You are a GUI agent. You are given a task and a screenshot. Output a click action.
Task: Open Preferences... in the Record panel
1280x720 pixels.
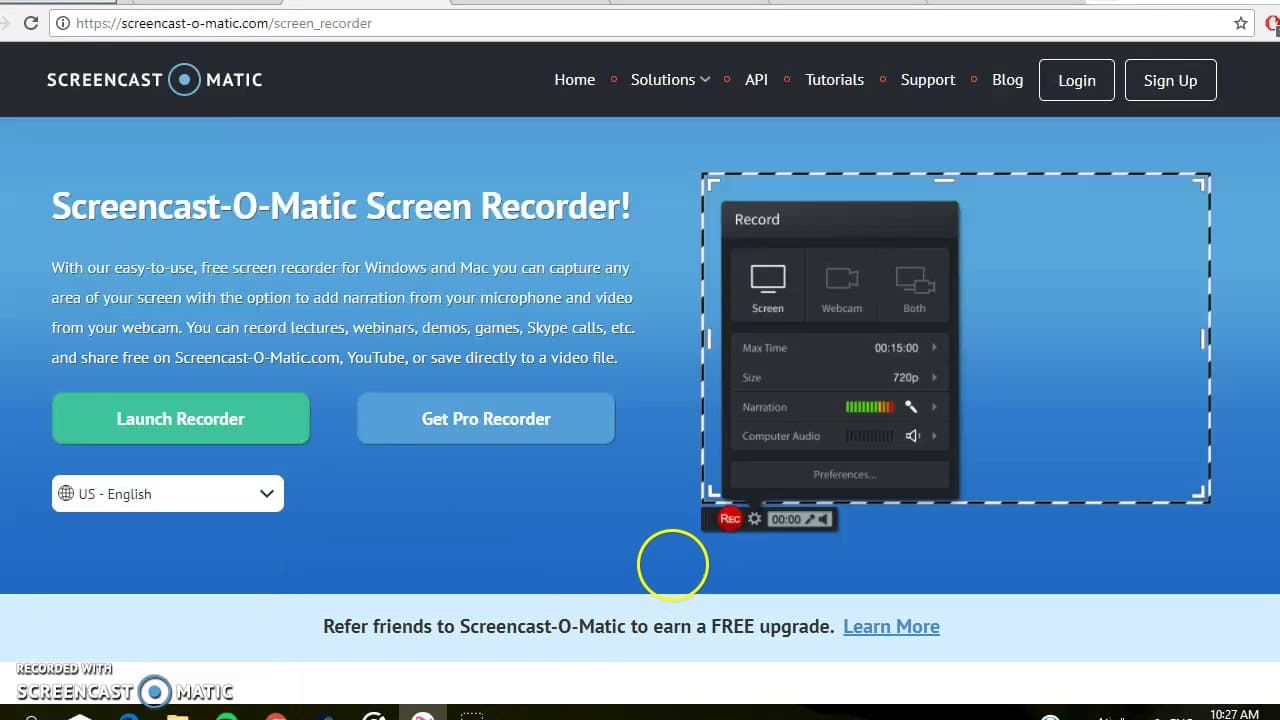[x=840, y=474]
